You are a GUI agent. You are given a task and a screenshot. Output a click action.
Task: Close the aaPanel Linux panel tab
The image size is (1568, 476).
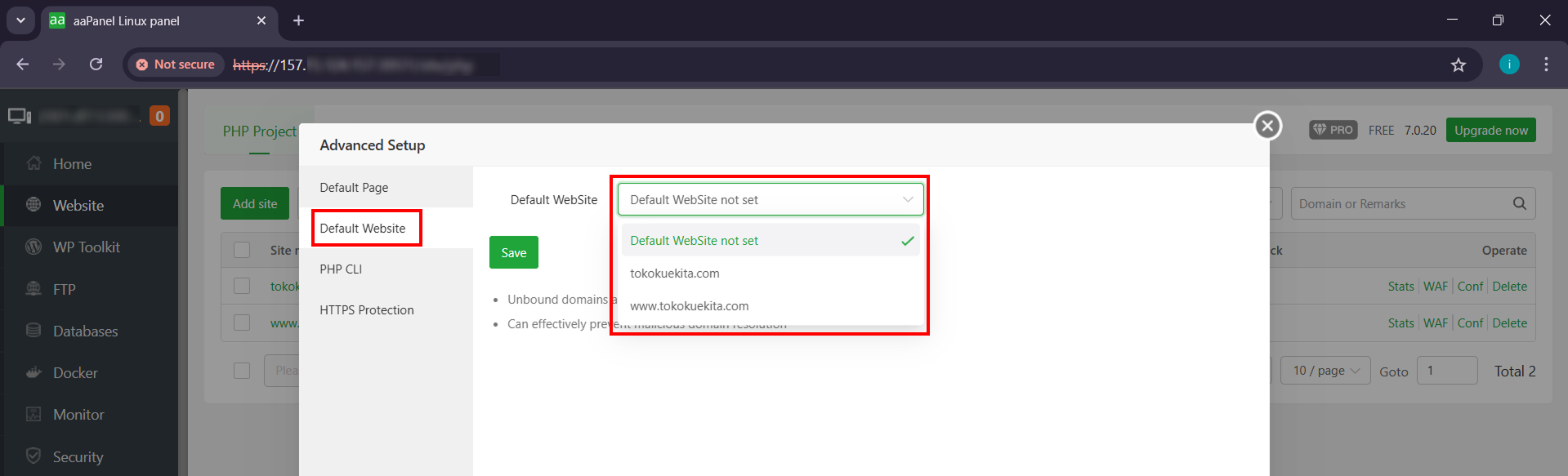coord(261,20)
